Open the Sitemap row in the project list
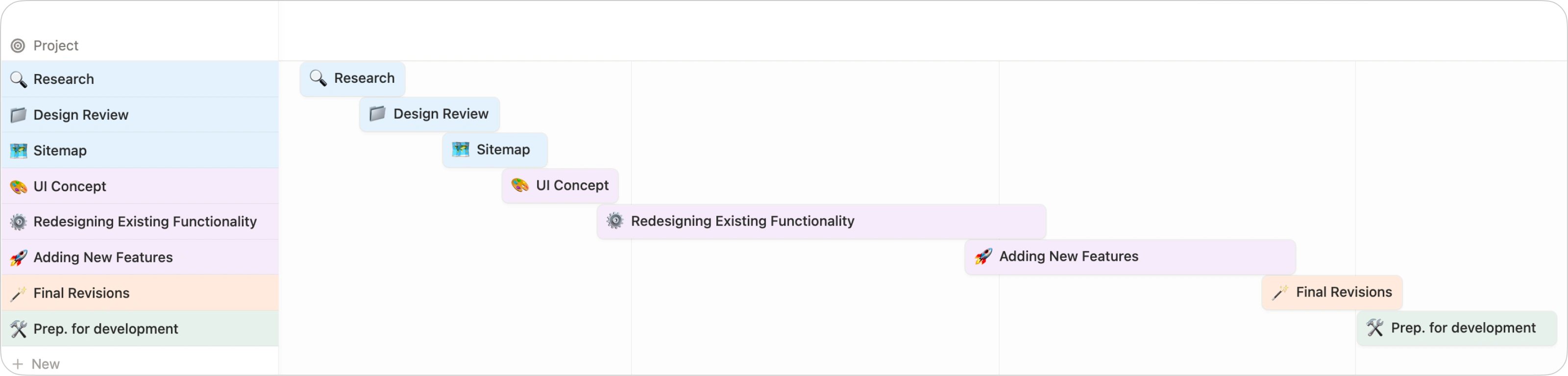The width and height of the screenshot is (1568, 376). coord(60,150)
